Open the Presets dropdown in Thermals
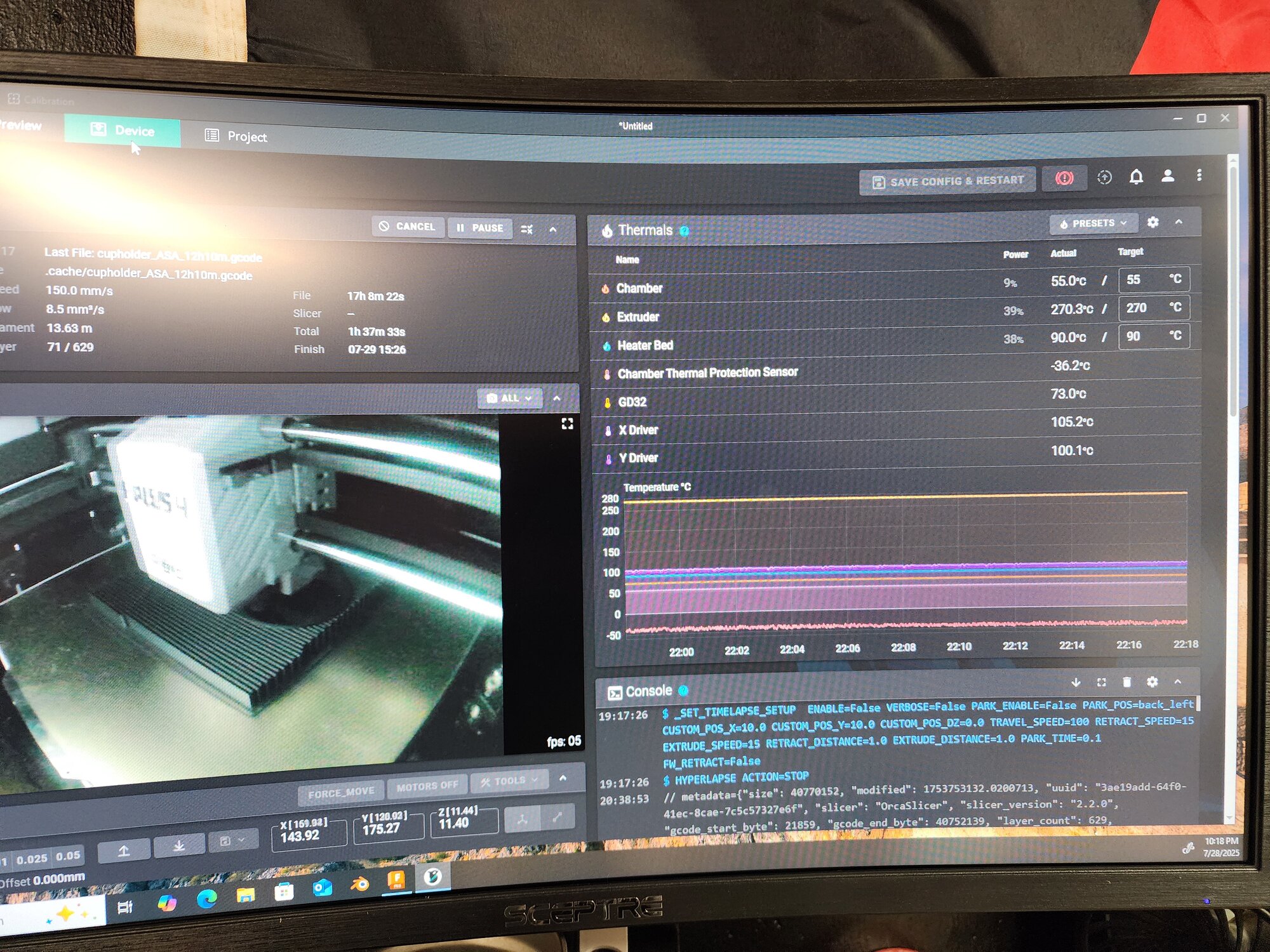This screenshot has height=952, width=1270. coord(1093,223)
